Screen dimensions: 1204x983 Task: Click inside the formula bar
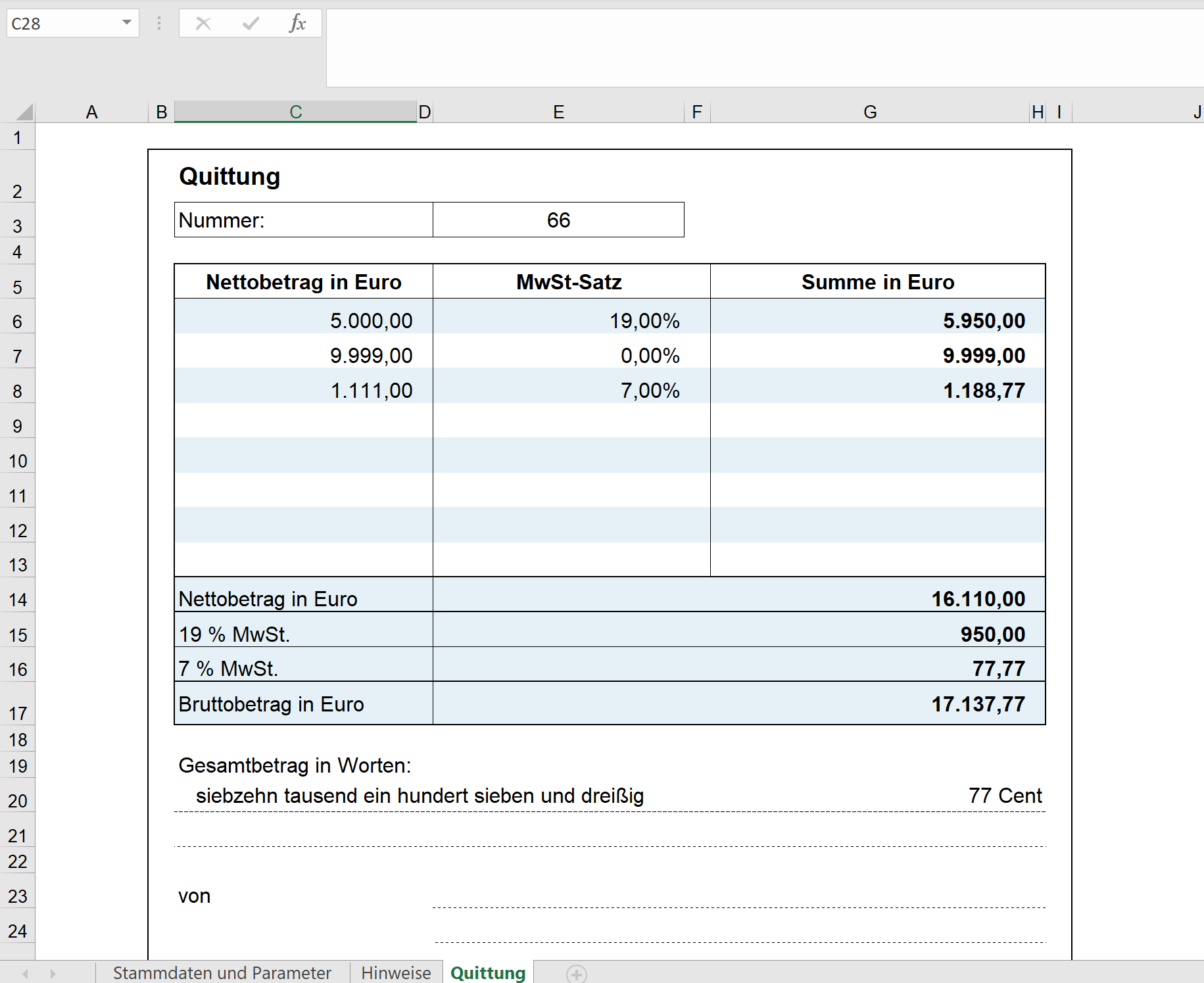coord(765,47)
